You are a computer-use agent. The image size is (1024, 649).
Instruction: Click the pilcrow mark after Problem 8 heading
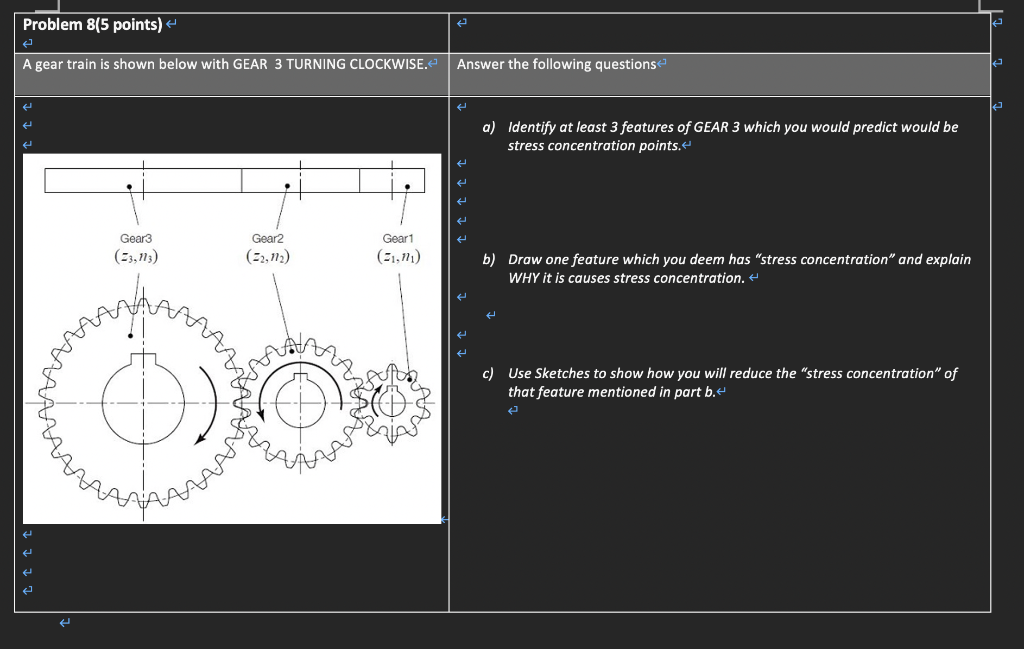[170, 24]
